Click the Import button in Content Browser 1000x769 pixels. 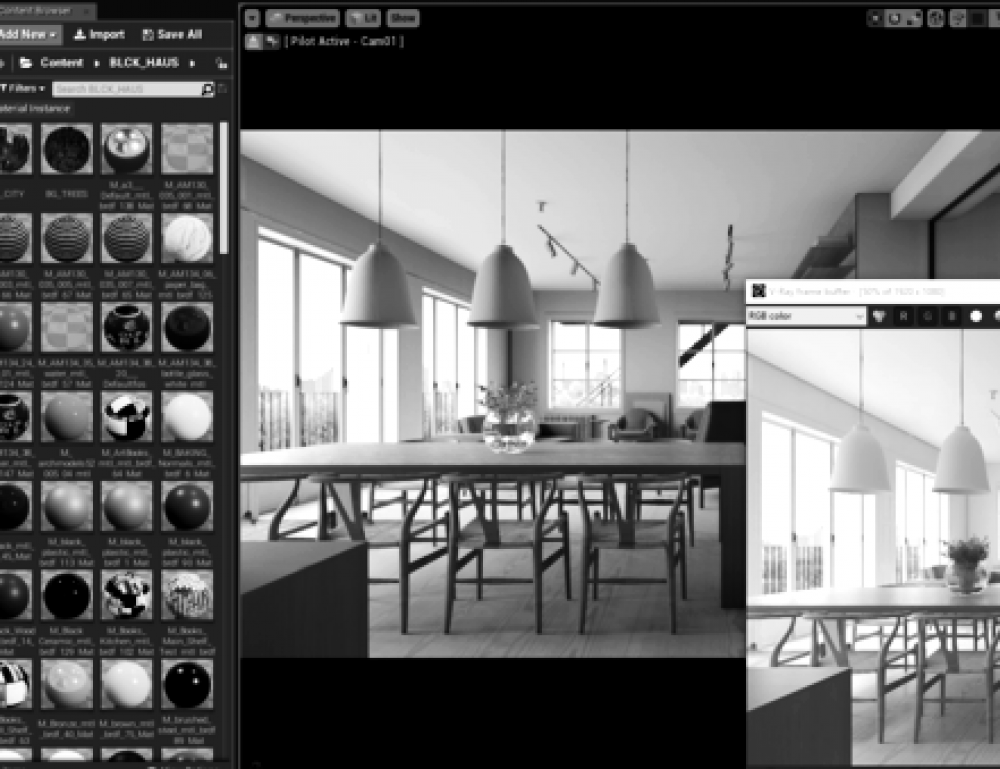click(99, 34)
